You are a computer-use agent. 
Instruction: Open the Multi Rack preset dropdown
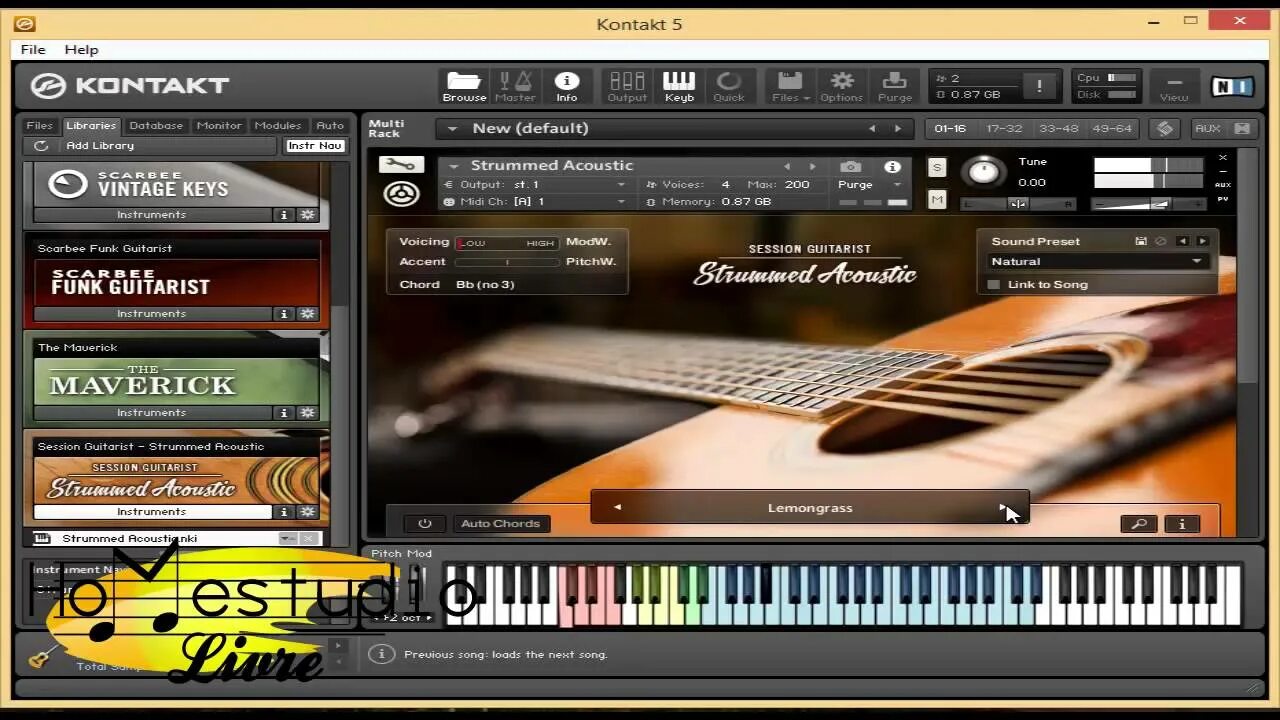tap(452, 129)
